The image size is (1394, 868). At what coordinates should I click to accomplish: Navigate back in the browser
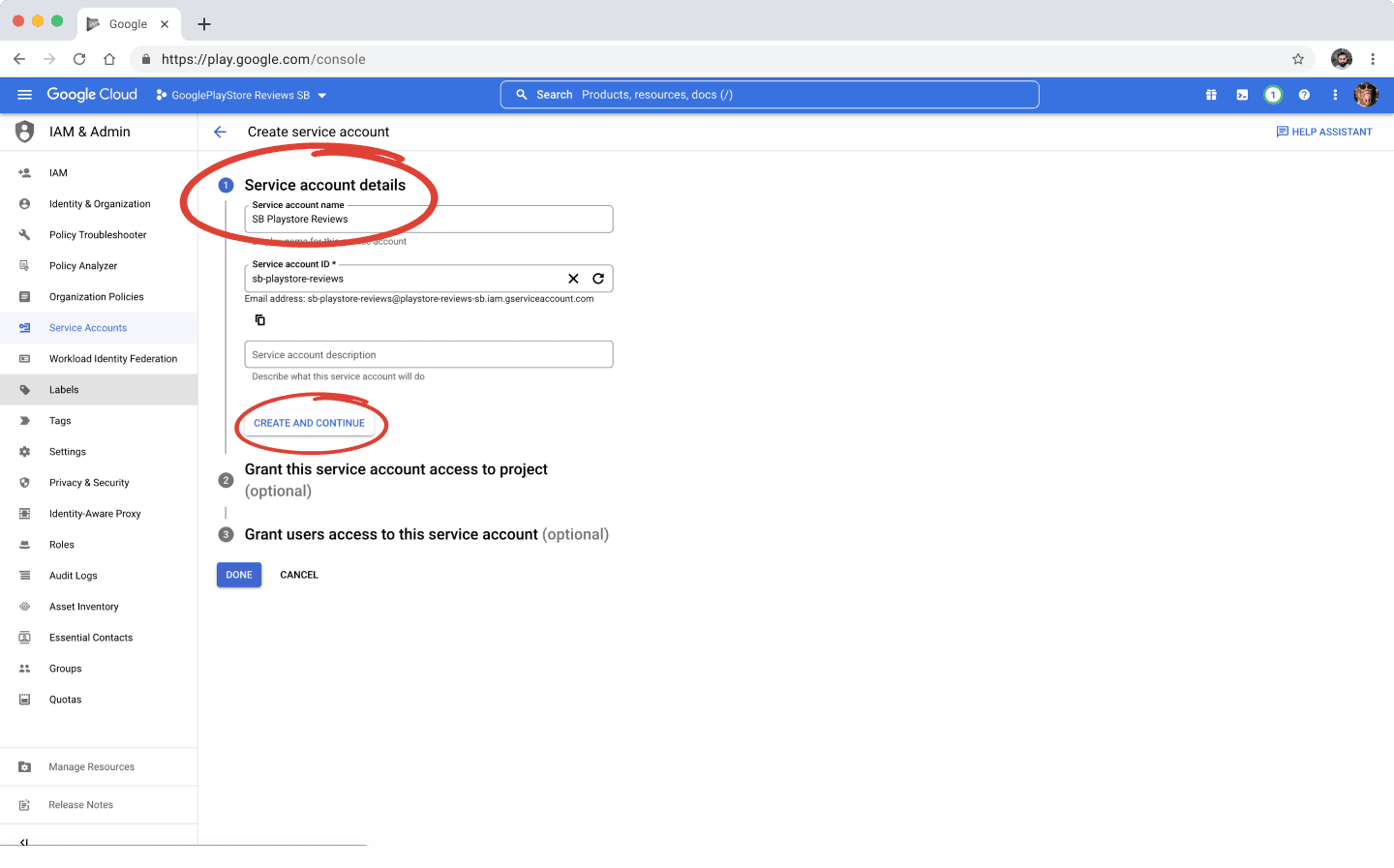click(19, 59)
